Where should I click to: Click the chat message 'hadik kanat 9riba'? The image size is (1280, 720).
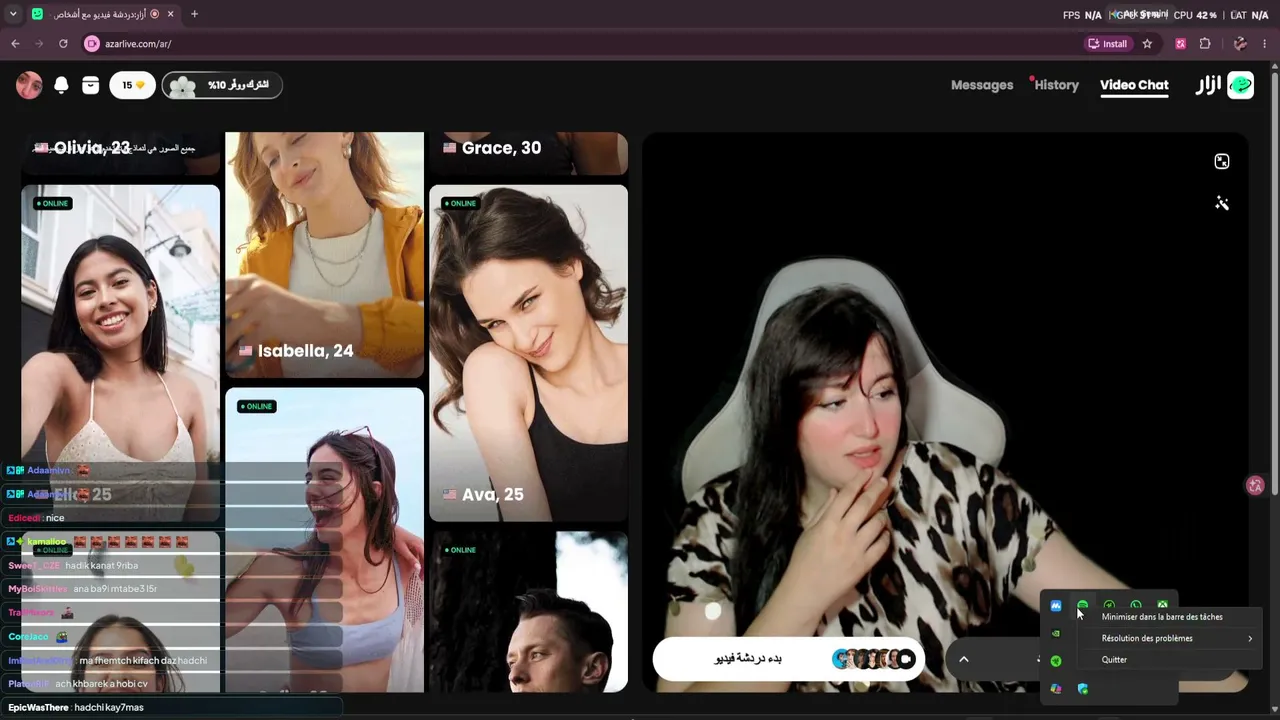pyautogui.click(x=102, y=566)
